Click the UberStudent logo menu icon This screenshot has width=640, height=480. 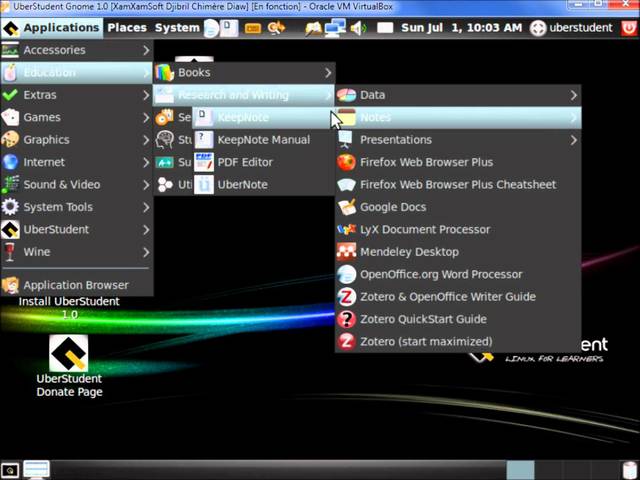[10, 229]
